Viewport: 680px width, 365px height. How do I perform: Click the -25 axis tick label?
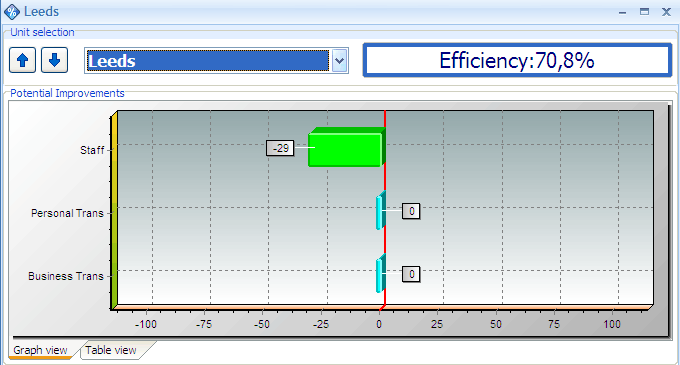(x=320, y=324)
